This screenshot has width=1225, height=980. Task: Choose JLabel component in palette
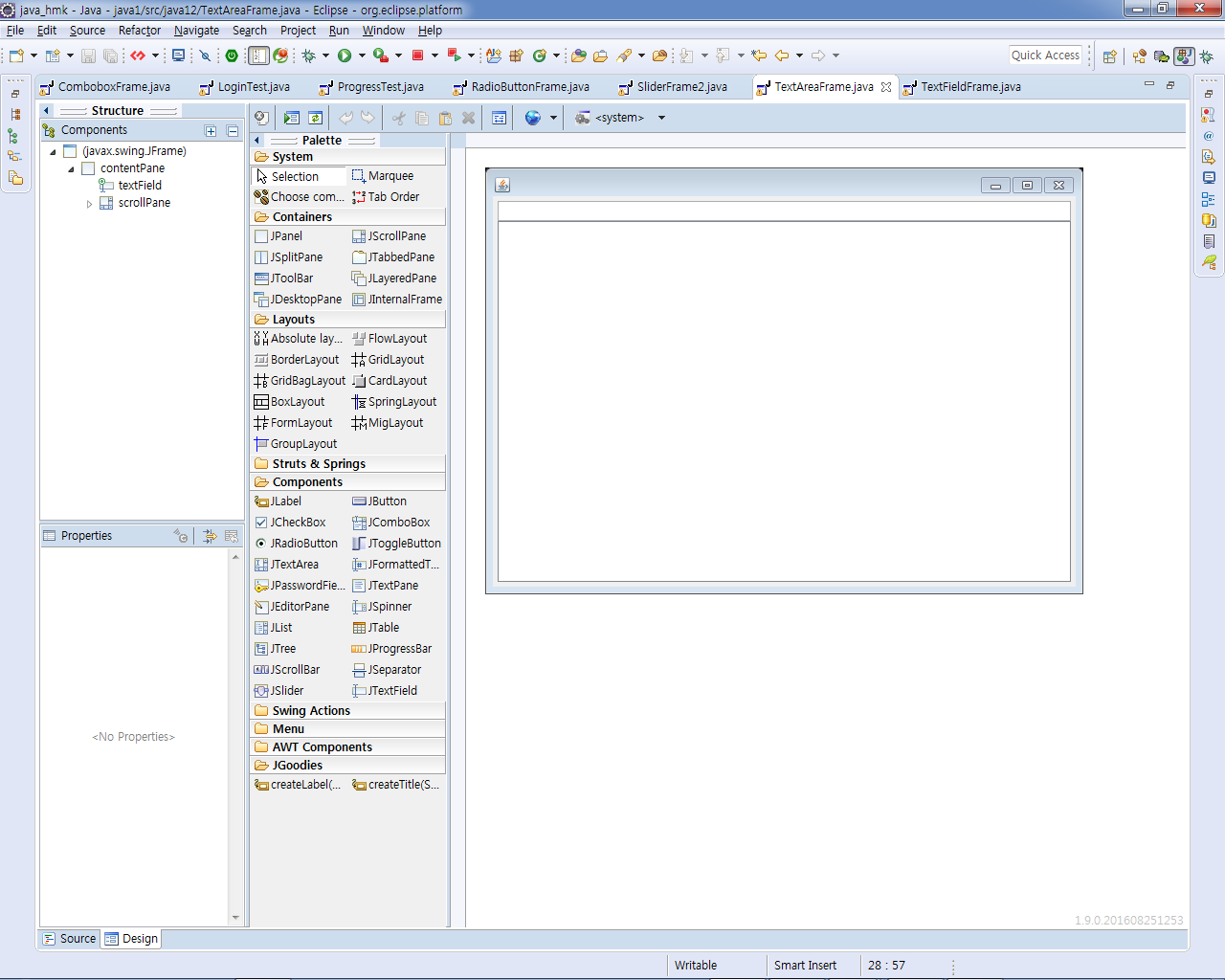(x=278, y=501)
